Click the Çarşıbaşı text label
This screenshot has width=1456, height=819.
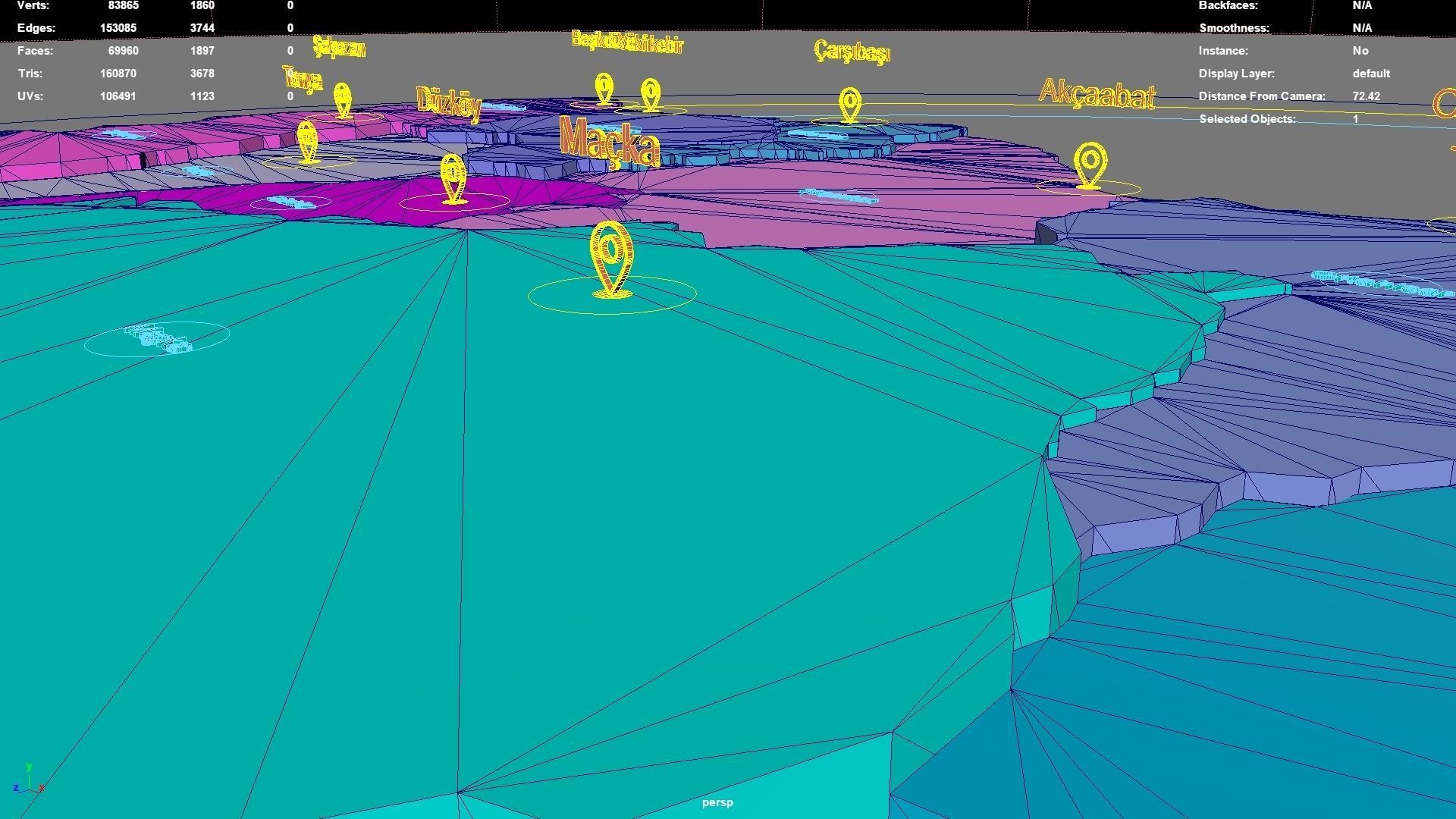(852, 52)
